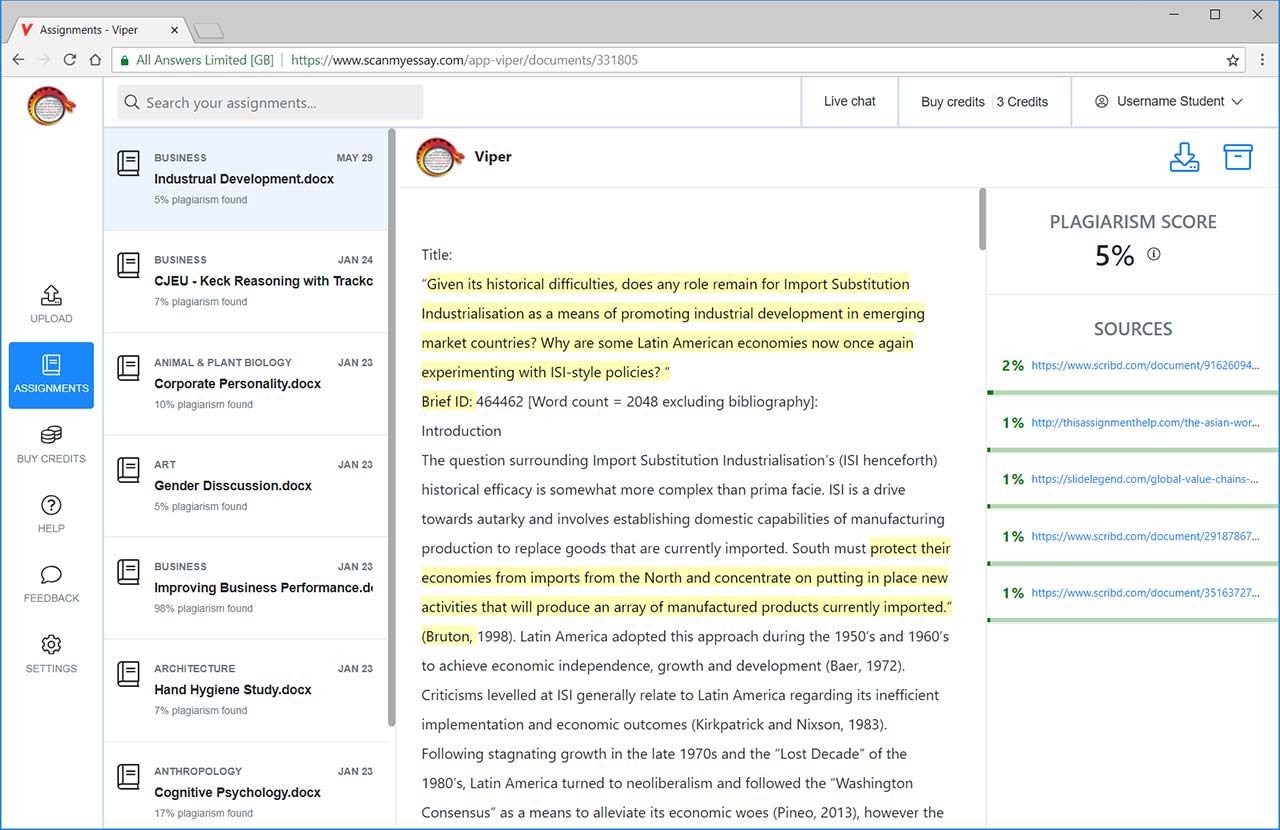
Task: Archive the document with the box icon
Action: 1238,156
